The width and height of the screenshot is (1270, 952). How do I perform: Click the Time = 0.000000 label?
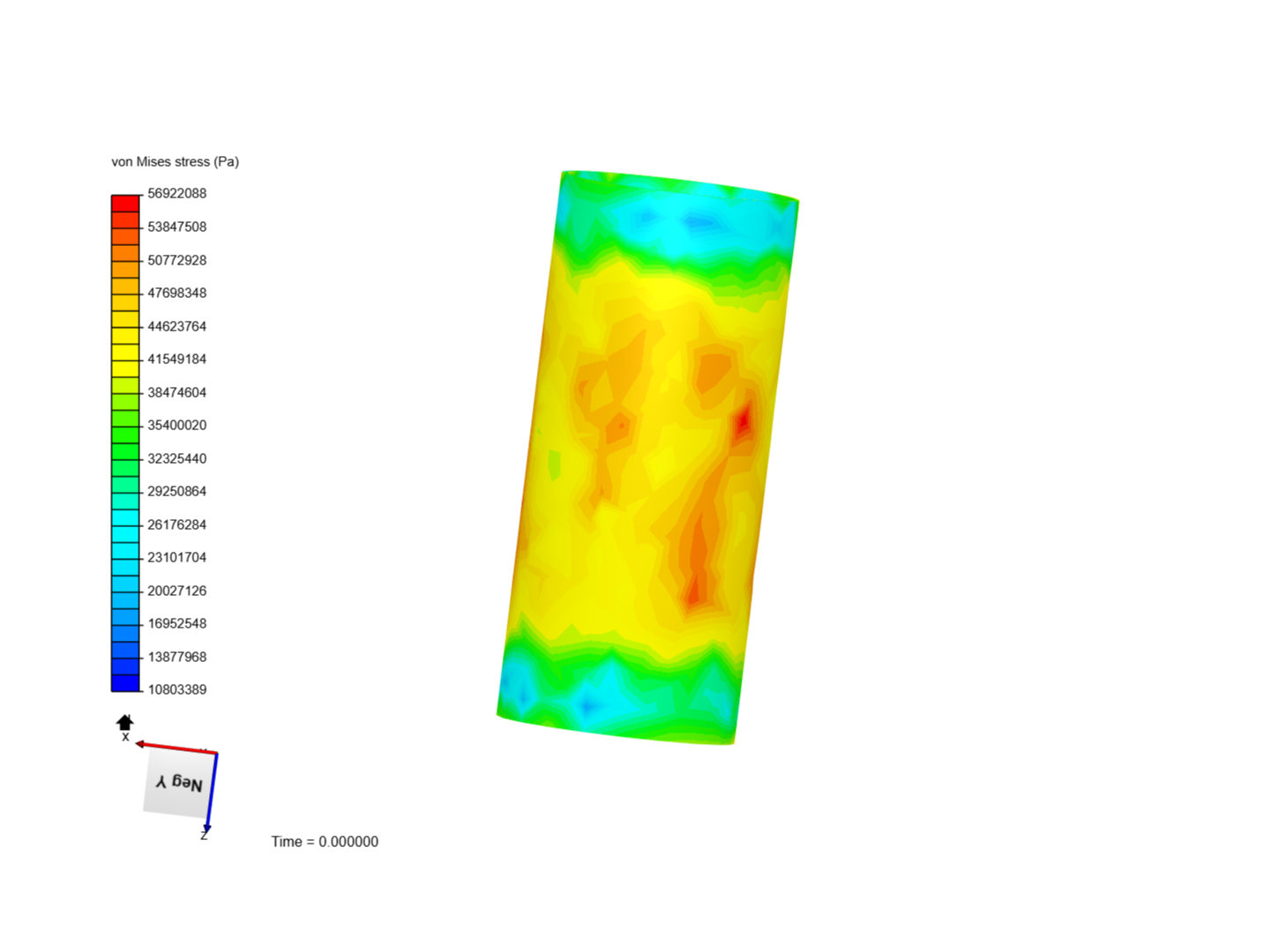point(325,842)
